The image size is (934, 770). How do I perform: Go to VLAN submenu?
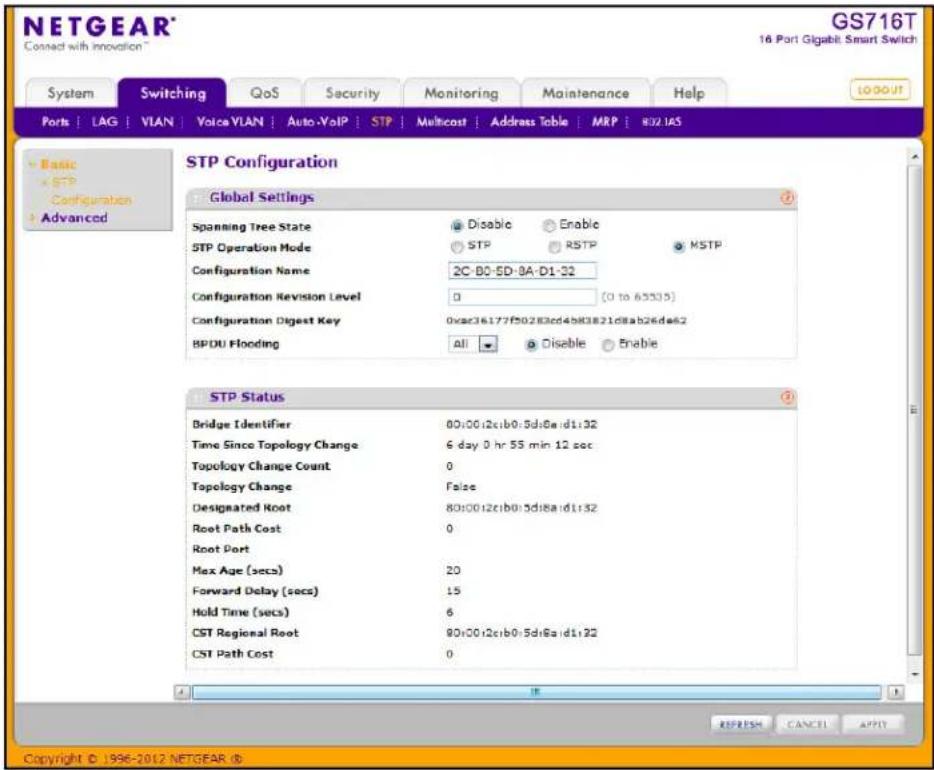click(157, 121)
